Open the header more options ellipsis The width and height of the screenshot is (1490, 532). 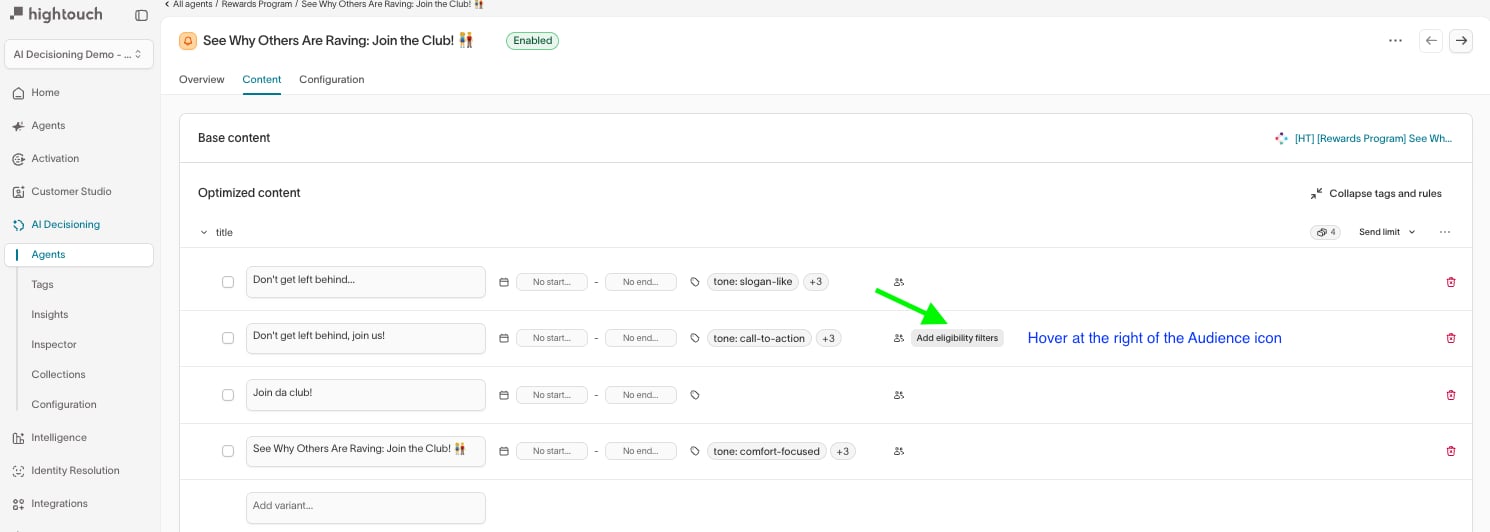[1395, 41]
